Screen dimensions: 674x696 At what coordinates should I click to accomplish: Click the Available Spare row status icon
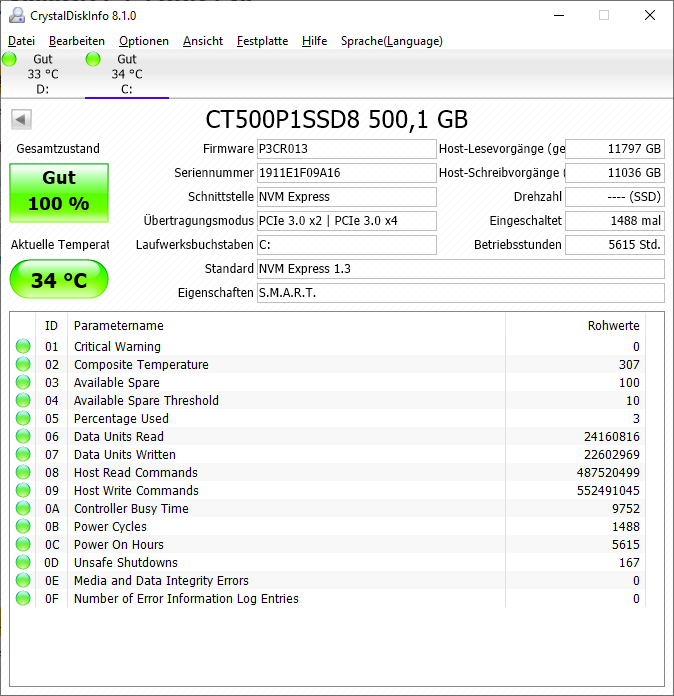coord(23,382)
